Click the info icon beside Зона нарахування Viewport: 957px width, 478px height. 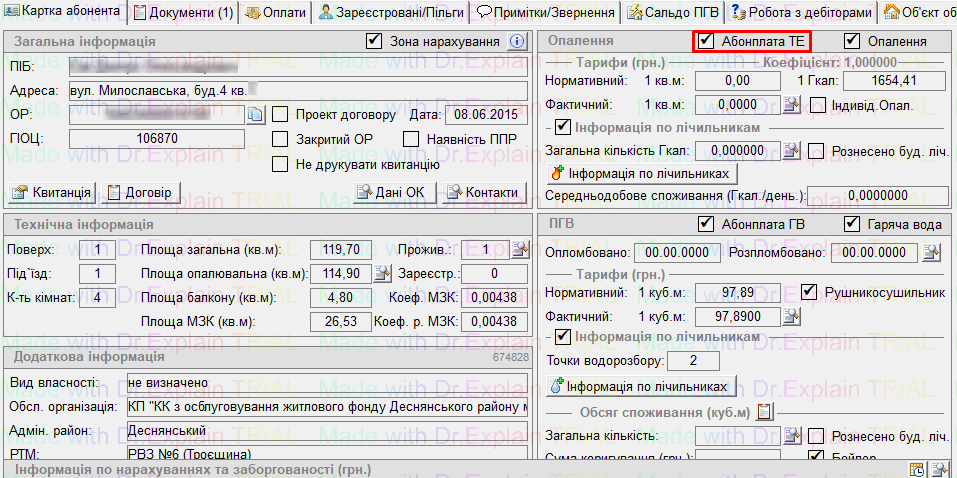pyautogui.click(x=517, y=41)
